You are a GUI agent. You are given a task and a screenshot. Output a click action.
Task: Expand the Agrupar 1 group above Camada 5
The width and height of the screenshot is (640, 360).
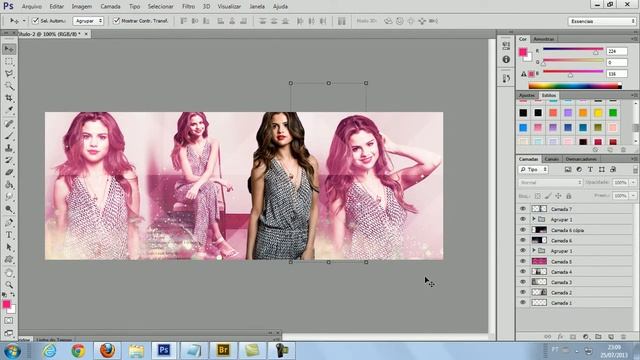533,251
